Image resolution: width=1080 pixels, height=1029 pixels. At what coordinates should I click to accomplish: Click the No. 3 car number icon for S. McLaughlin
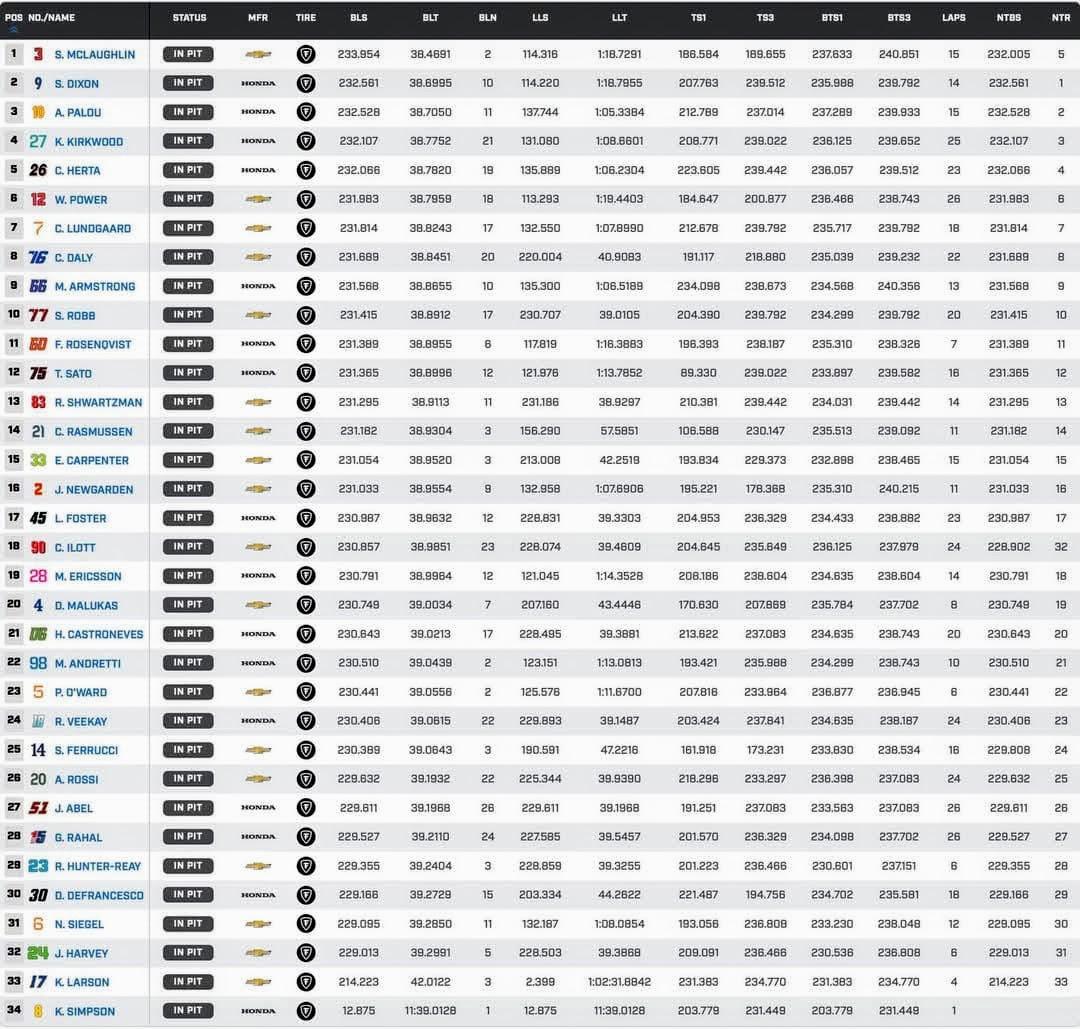coord(39,54)
